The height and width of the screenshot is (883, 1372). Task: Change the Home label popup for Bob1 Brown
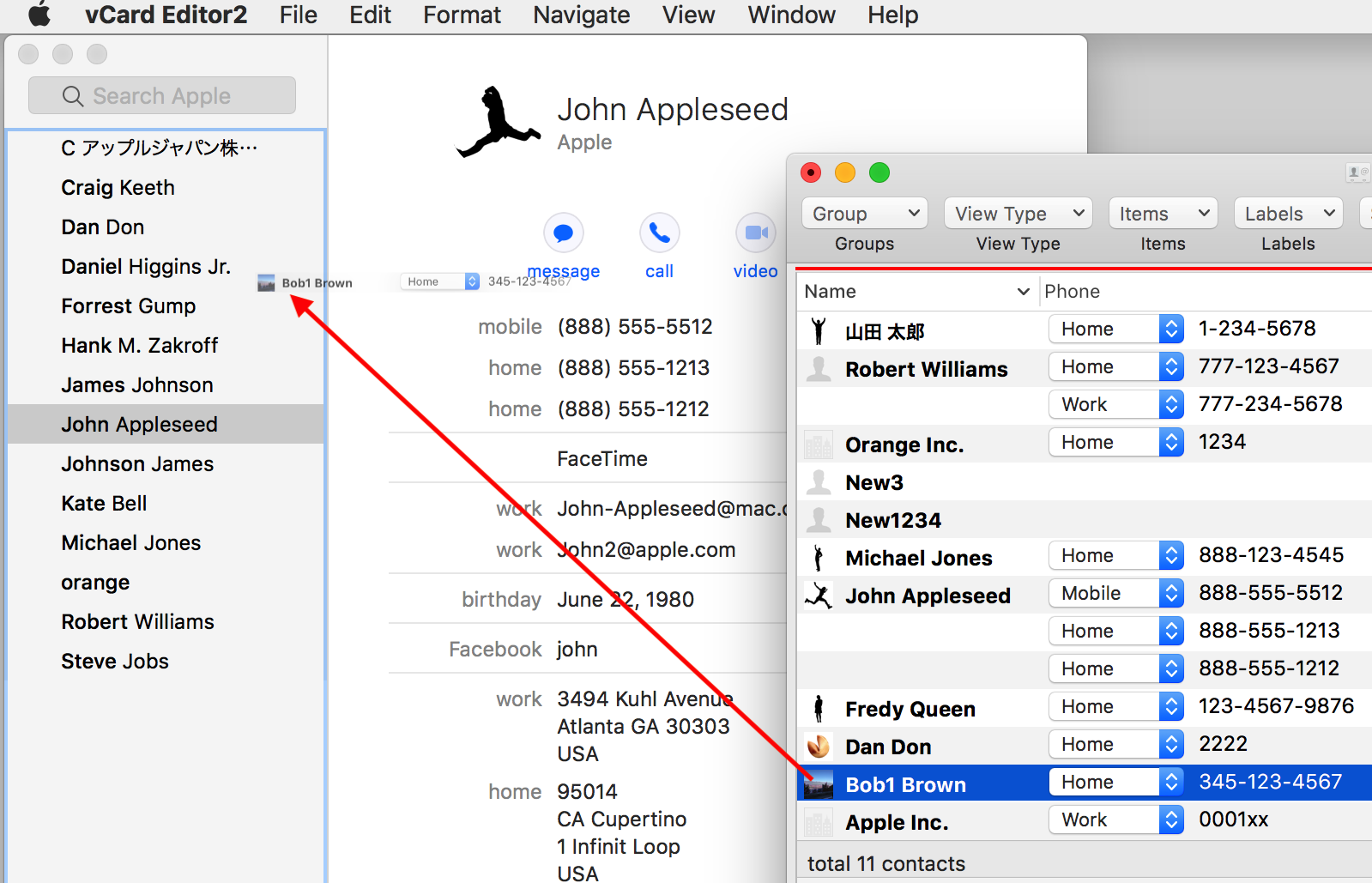pyautogui.click(x=1116, y=782)
